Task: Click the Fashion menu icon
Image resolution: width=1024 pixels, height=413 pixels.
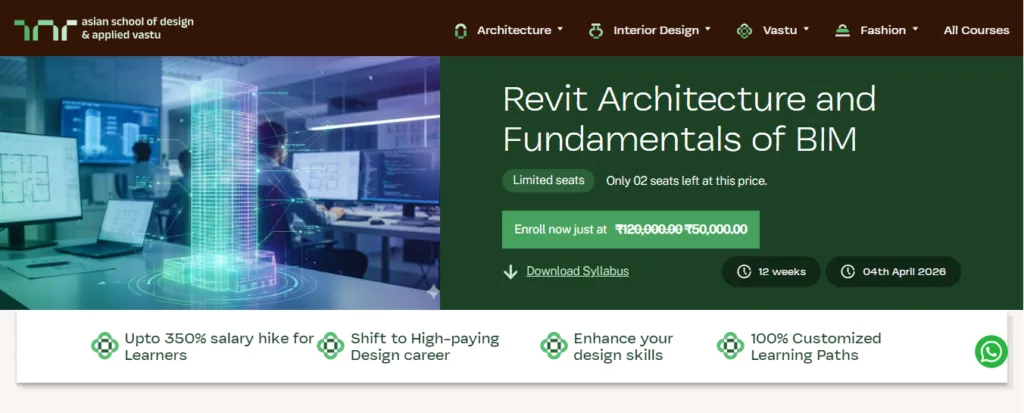Action: point(842,31)
